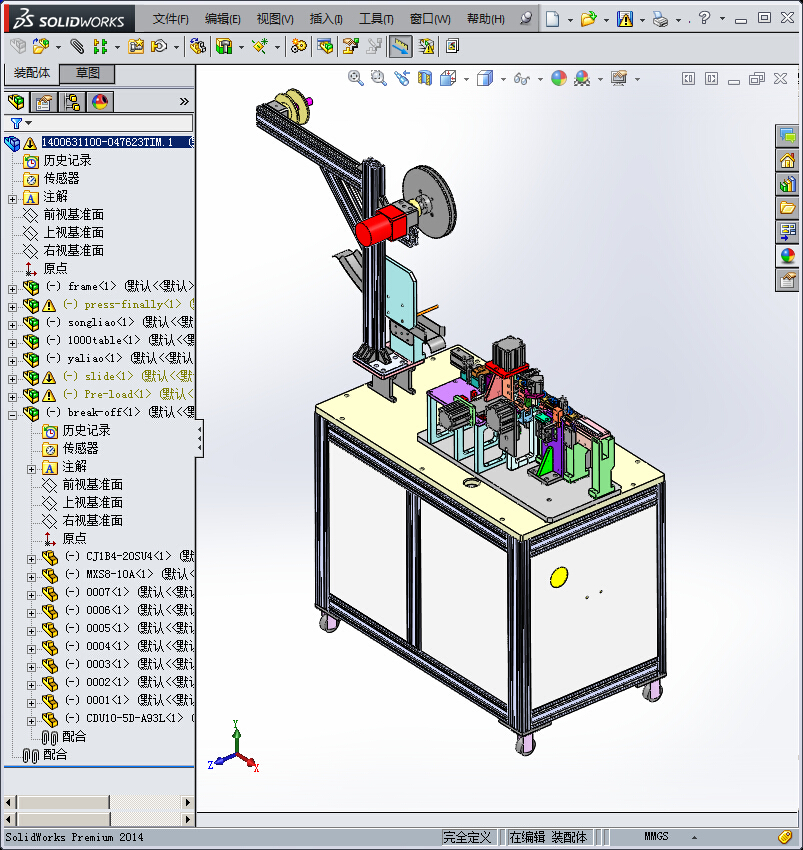Viewport: 803px width, 850px height.
Task: Click the View Orientation icon
Action: click(x=448, y=79)
